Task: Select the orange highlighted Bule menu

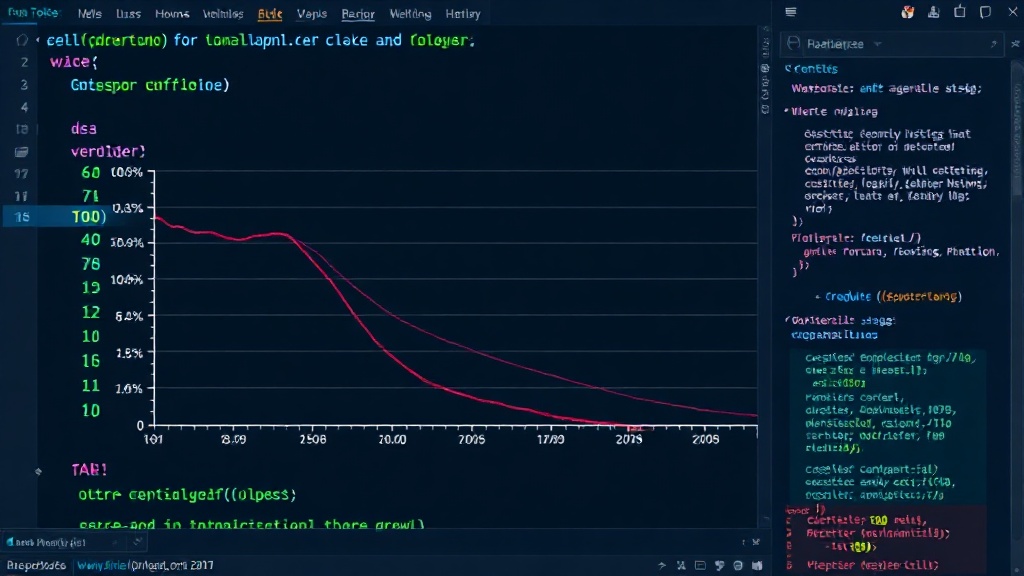Action: click(x=270, y=14)
